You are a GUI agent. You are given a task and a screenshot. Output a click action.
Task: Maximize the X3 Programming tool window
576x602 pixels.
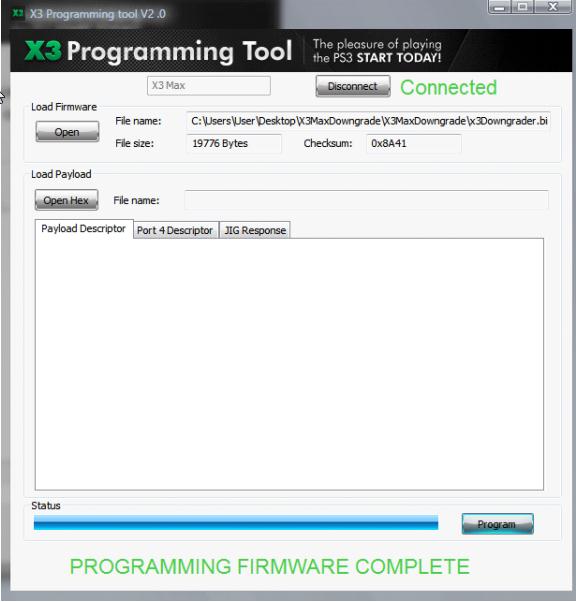click(523, 7)
